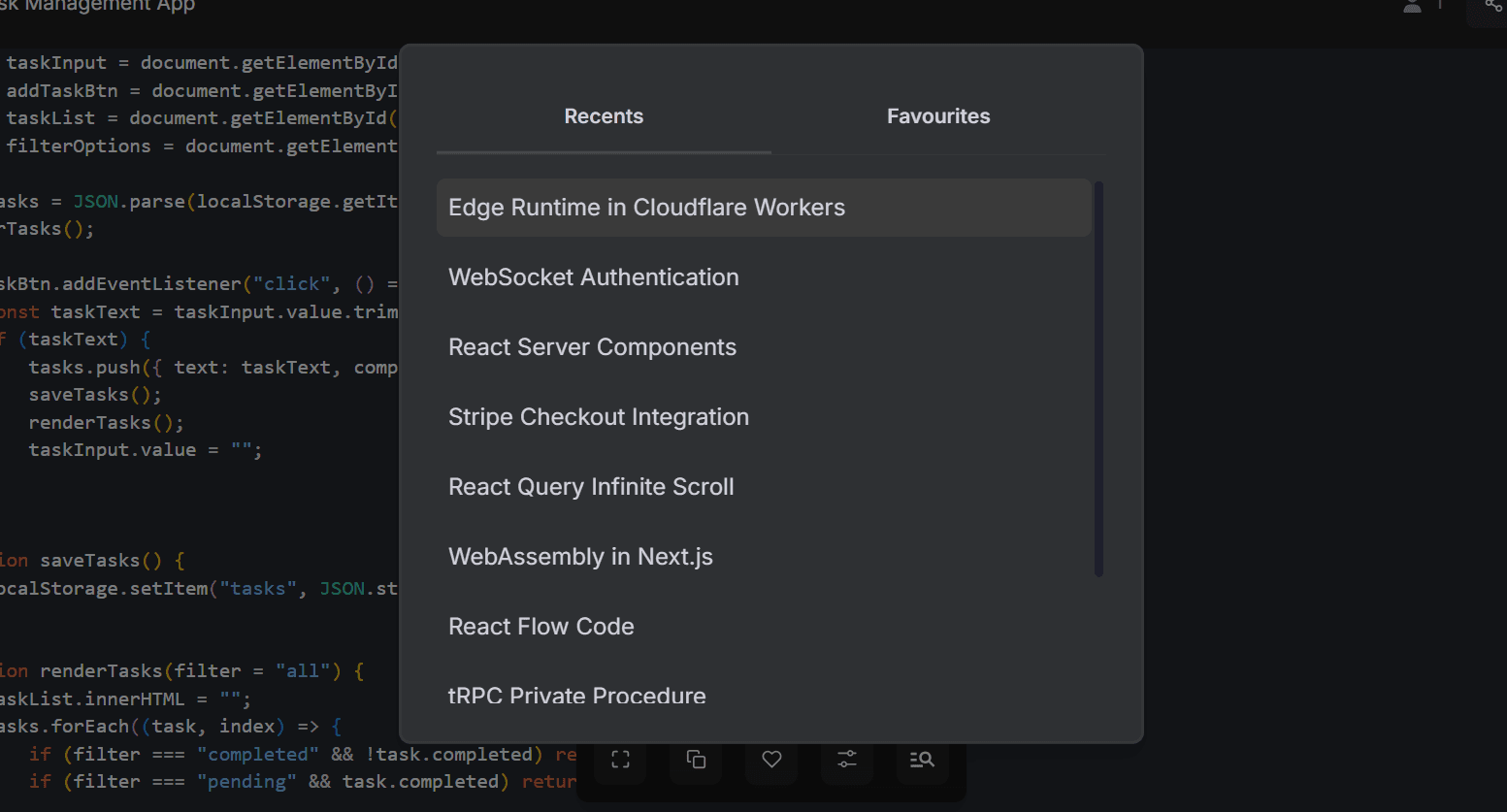Open Stripe Checkout Integration item
The height and width of the screenshot is (812, 1507).
[764, 417]
